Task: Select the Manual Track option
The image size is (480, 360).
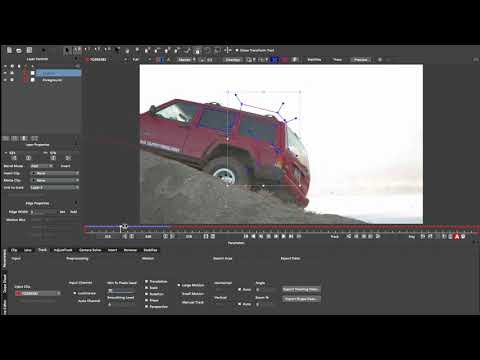Action: pyautogui.click(x=193, y=302)
